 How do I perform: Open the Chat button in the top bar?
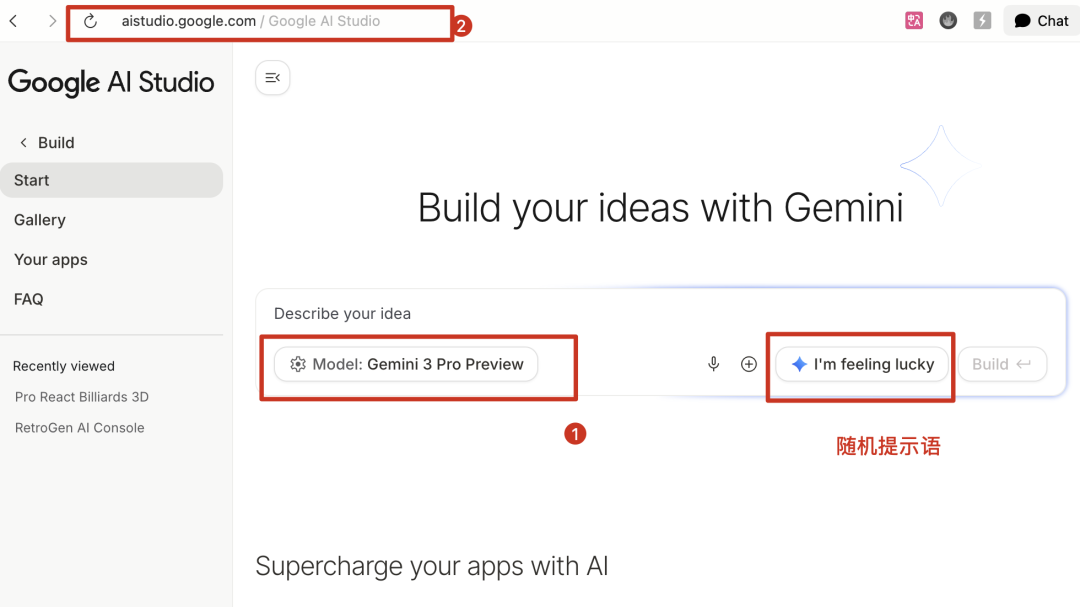pyautogui.click(x=1041, y=21)
